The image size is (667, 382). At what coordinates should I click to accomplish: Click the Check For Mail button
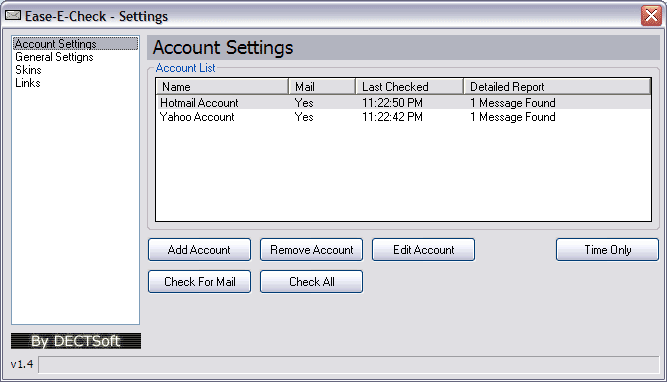click(x=200, y=282)
